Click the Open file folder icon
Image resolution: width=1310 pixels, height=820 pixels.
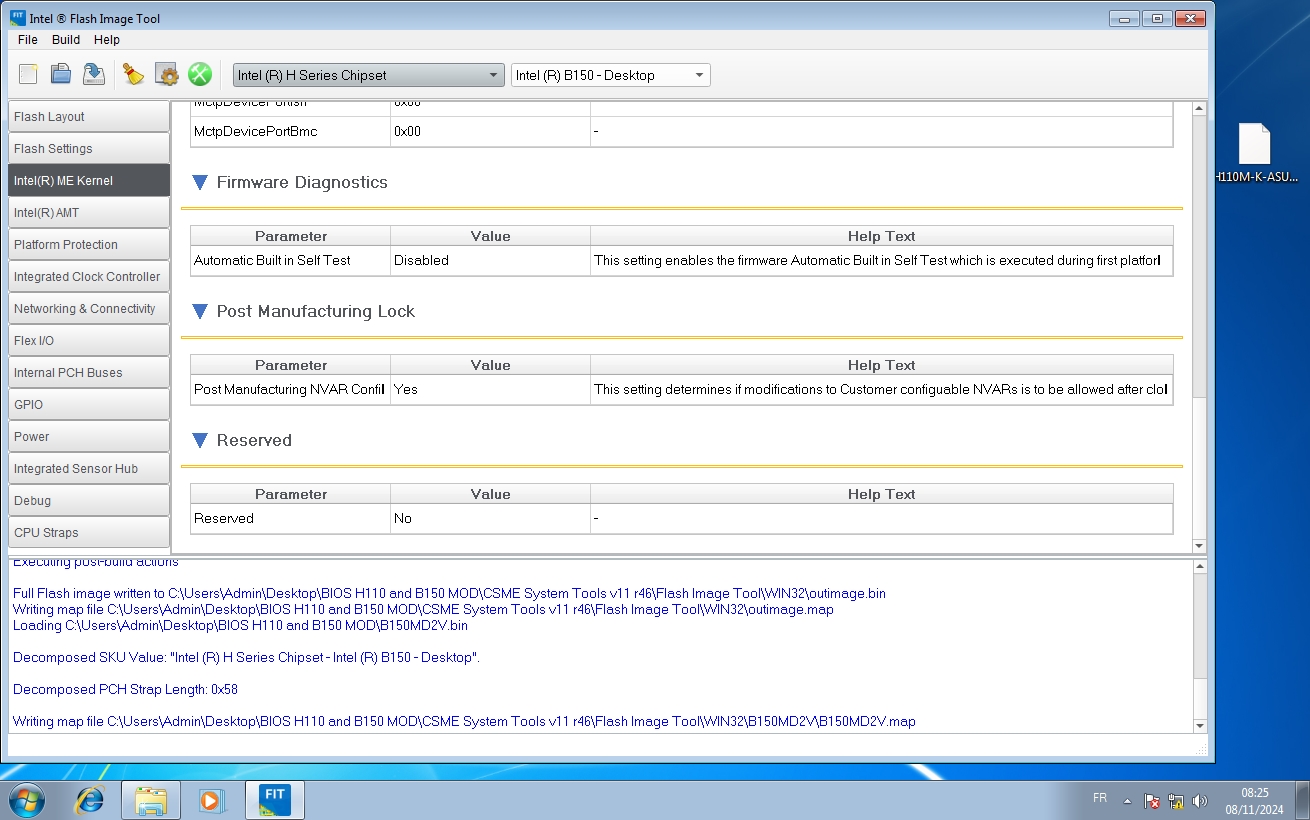tap(61, 74)
